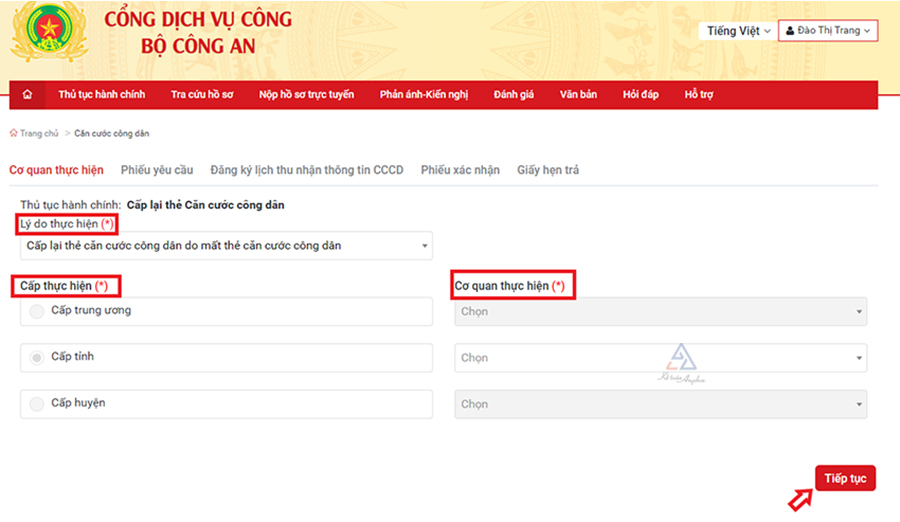This screenshot has width=900, height=522.
Task: Open the Chọn dropdown for Cấp tỉnh
Action: [661, 358]
